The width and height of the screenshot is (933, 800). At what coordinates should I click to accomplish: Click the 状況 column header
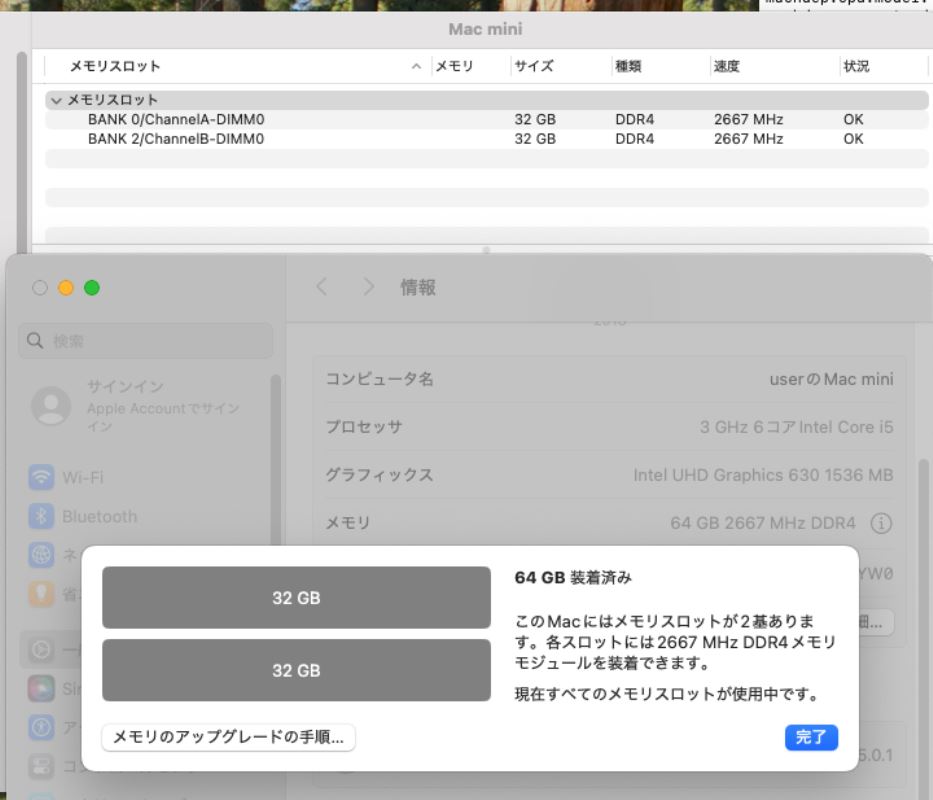click(856, 66)
